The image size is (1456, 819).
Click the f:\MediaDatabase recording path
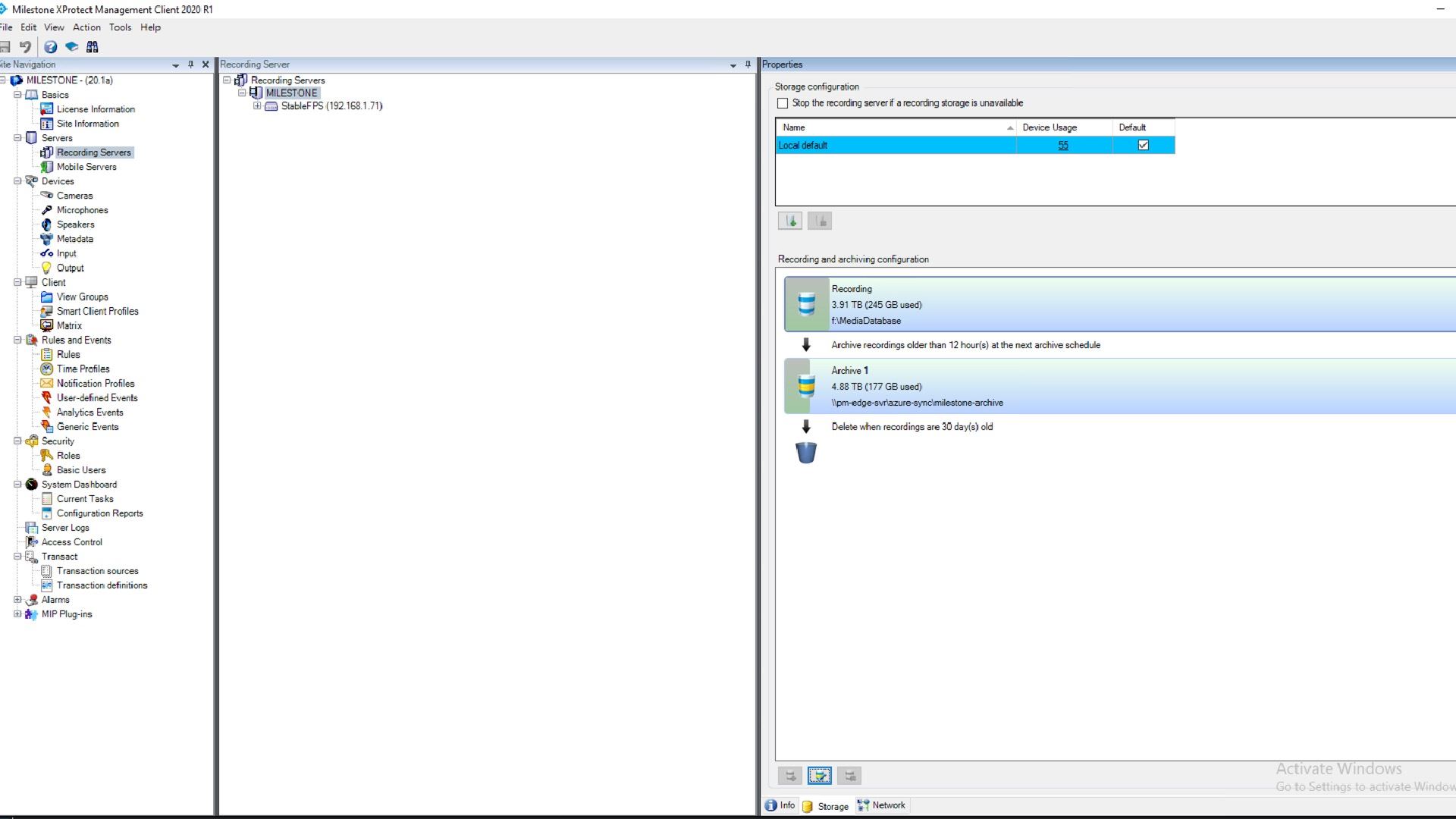(866, 321)
